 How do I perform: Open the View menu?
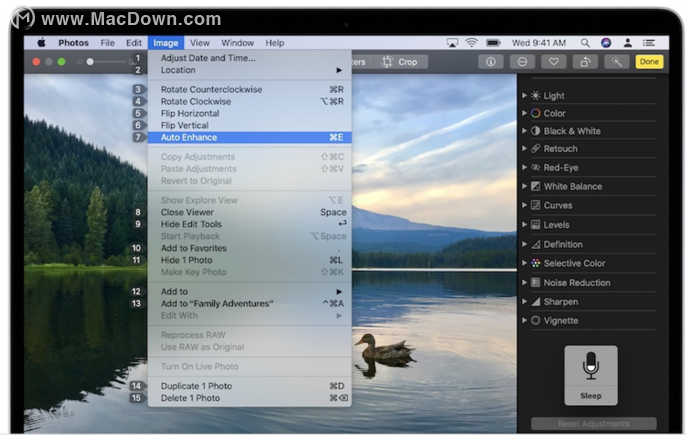point(199,43)
